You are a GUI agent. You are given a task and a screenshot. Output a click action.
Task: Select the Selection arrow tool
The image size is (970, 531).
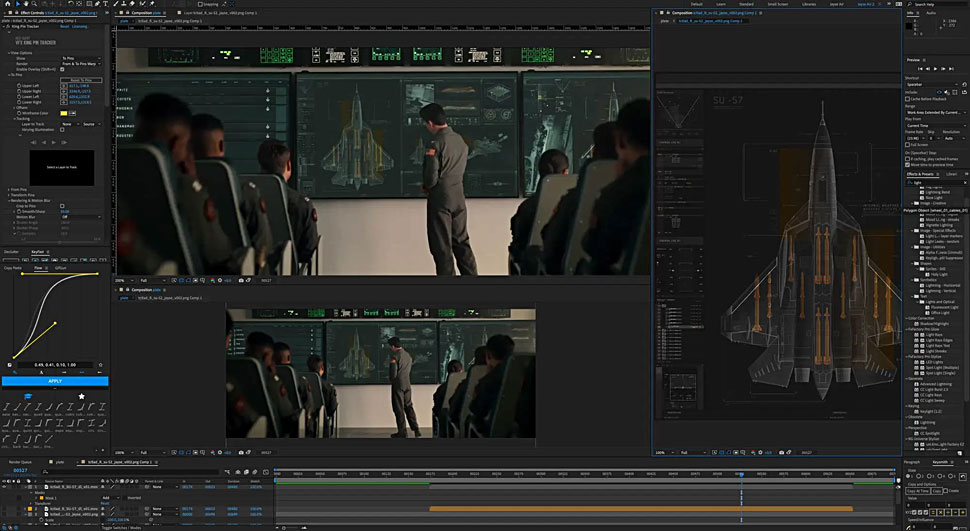click(18, 4)
